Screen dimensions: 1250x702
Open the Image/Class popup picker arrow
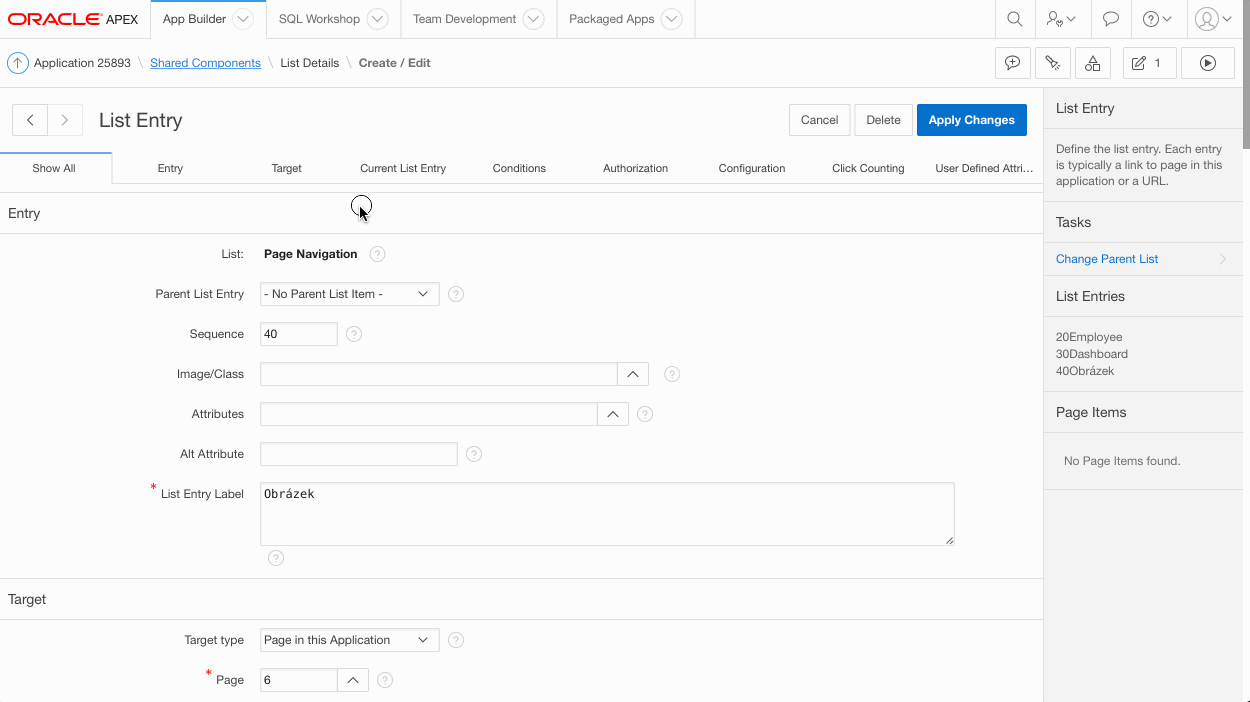click(x=633, y=374)
